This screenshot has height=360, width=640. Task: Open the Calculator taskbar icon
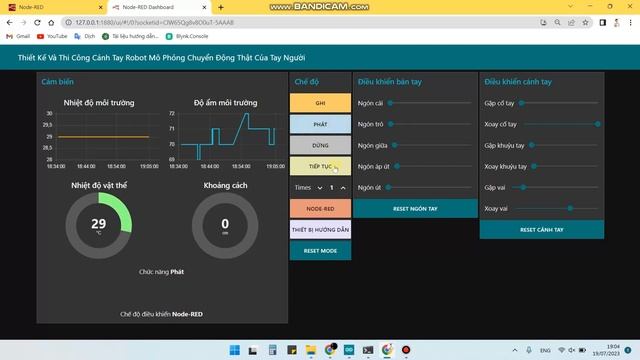coord(272,350)
